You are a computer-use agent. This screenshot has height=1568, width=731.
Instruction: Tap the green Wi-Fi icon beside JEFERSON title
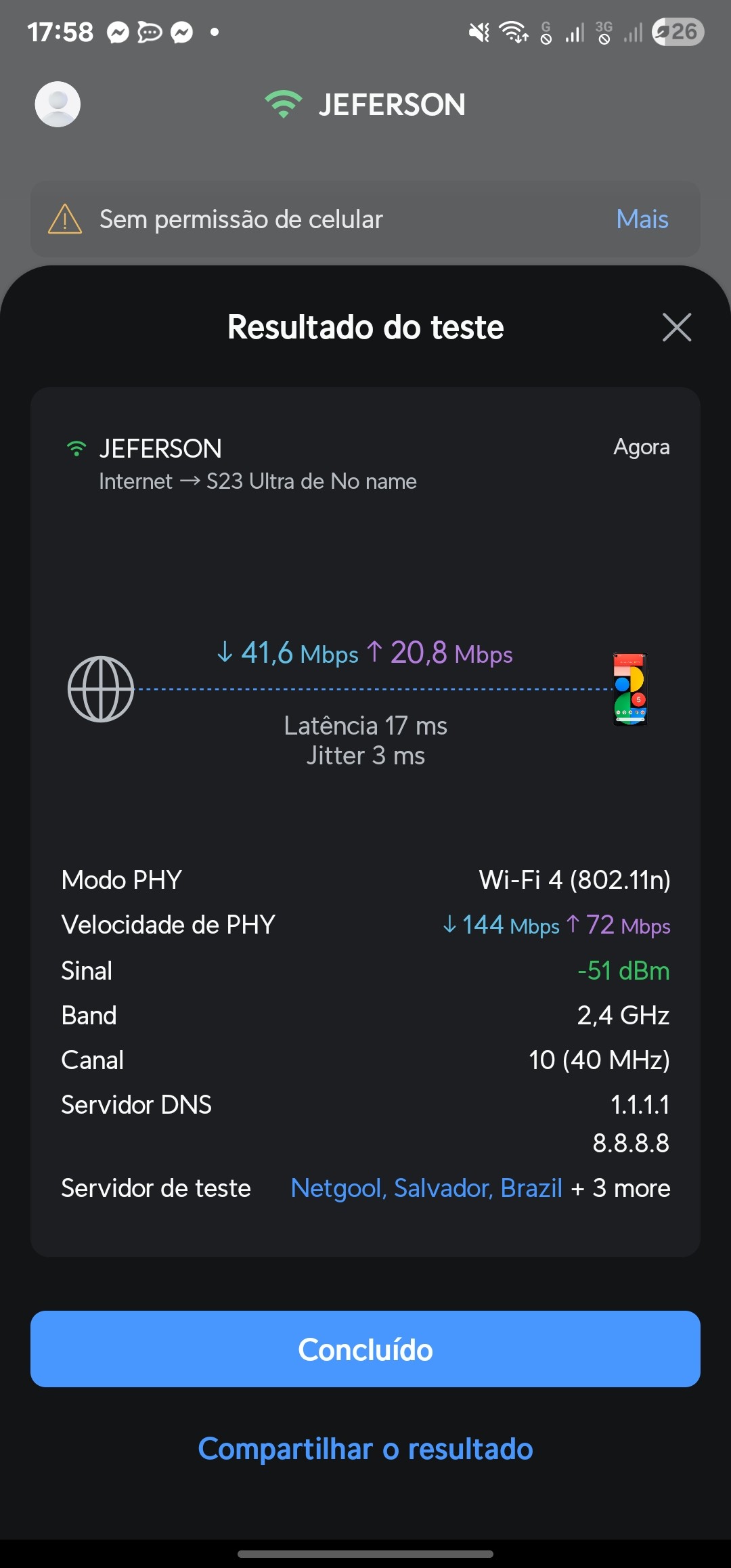point(283,104)
